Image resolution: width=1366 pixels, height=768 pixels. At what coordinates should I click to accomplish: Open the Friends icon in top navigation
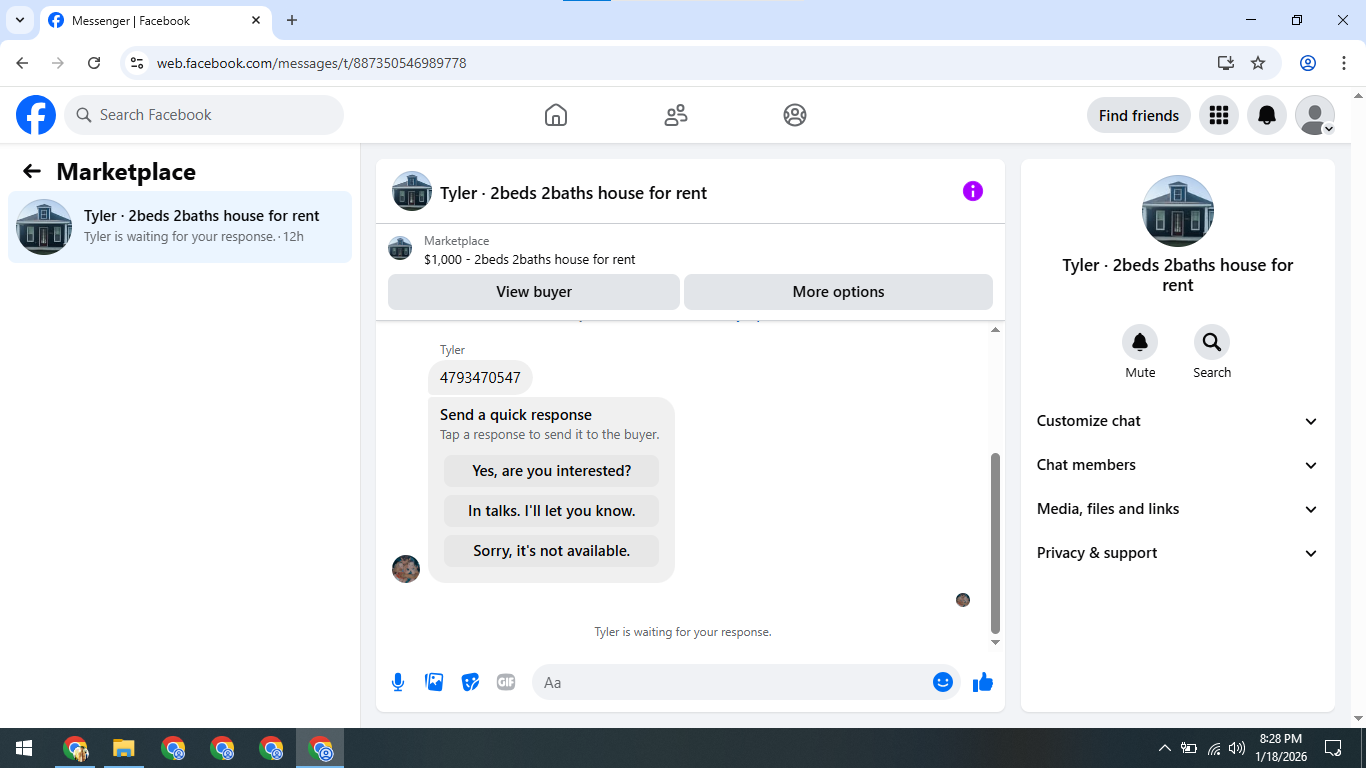[676, 115]
